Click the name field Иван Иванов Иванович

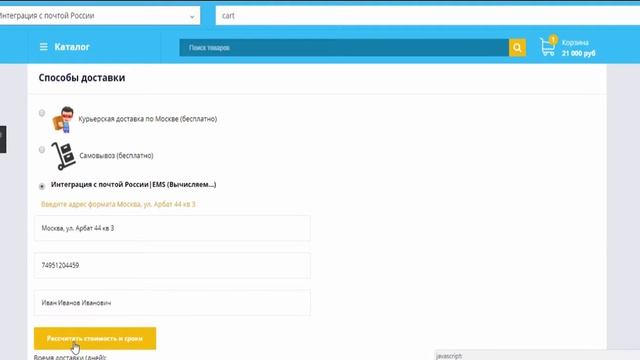pyautogui.click(x=172, y=303)
